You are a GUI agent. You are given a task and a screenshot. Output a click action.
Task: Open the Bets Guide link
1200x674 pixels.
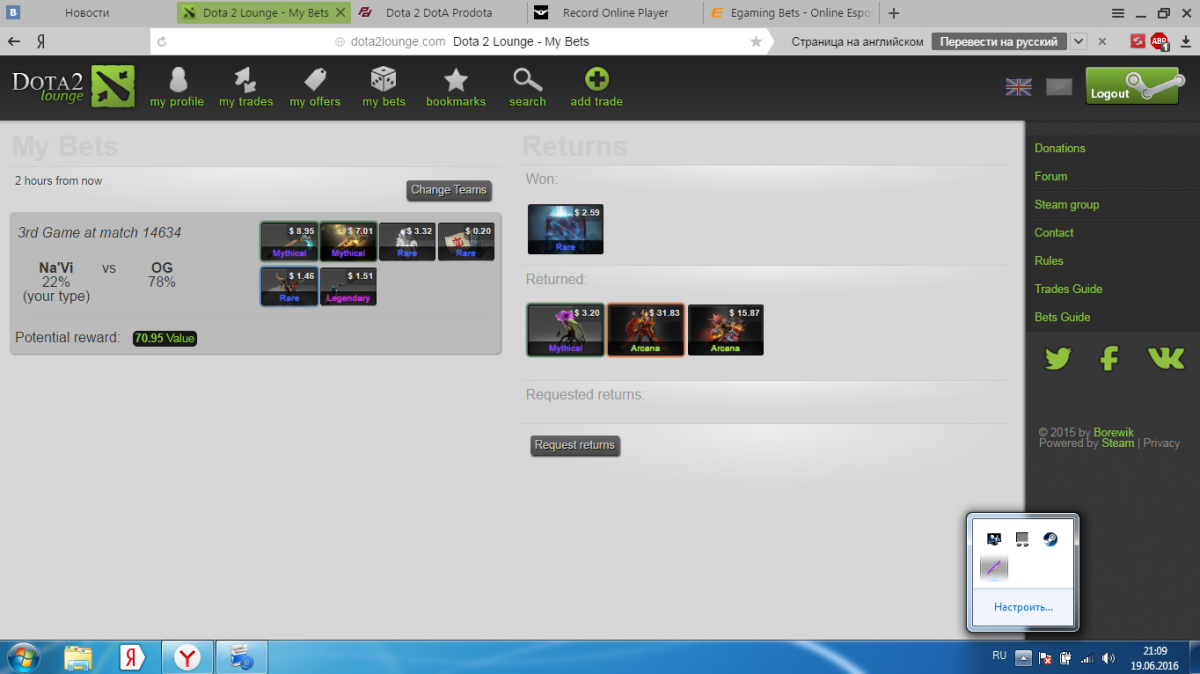(x=1063, y=316)
